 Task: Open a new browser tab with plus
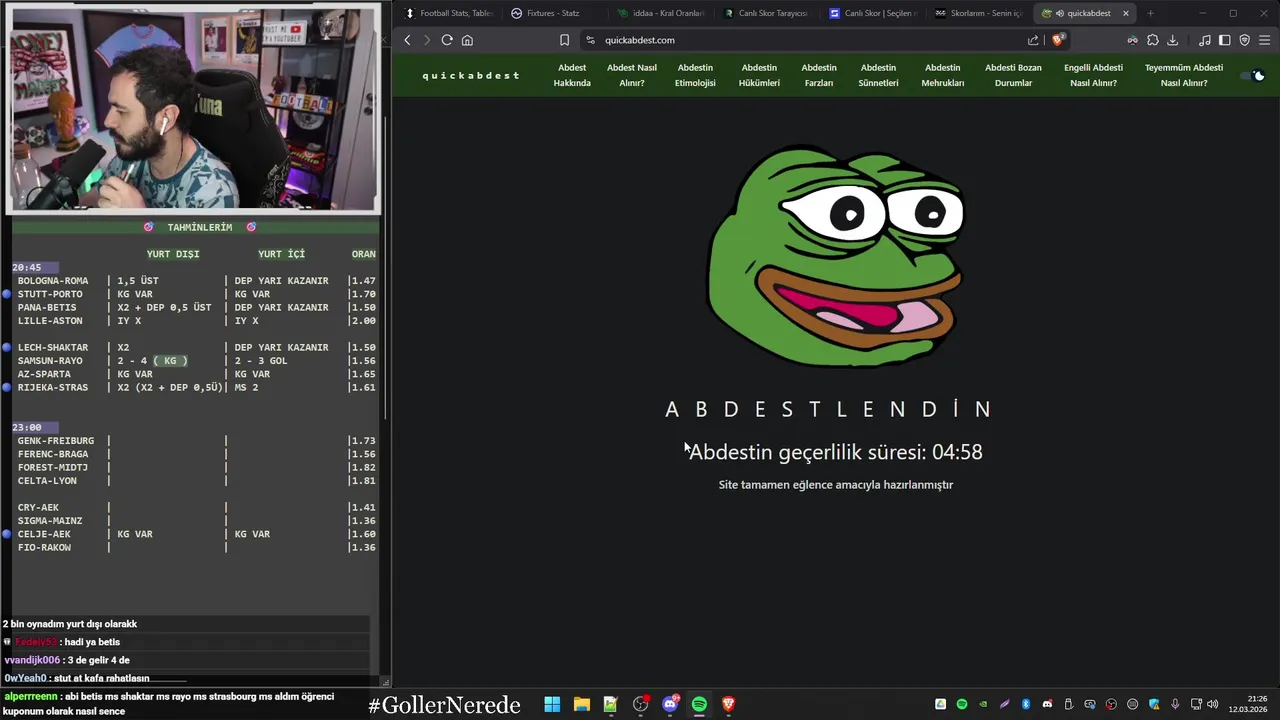1150,13
